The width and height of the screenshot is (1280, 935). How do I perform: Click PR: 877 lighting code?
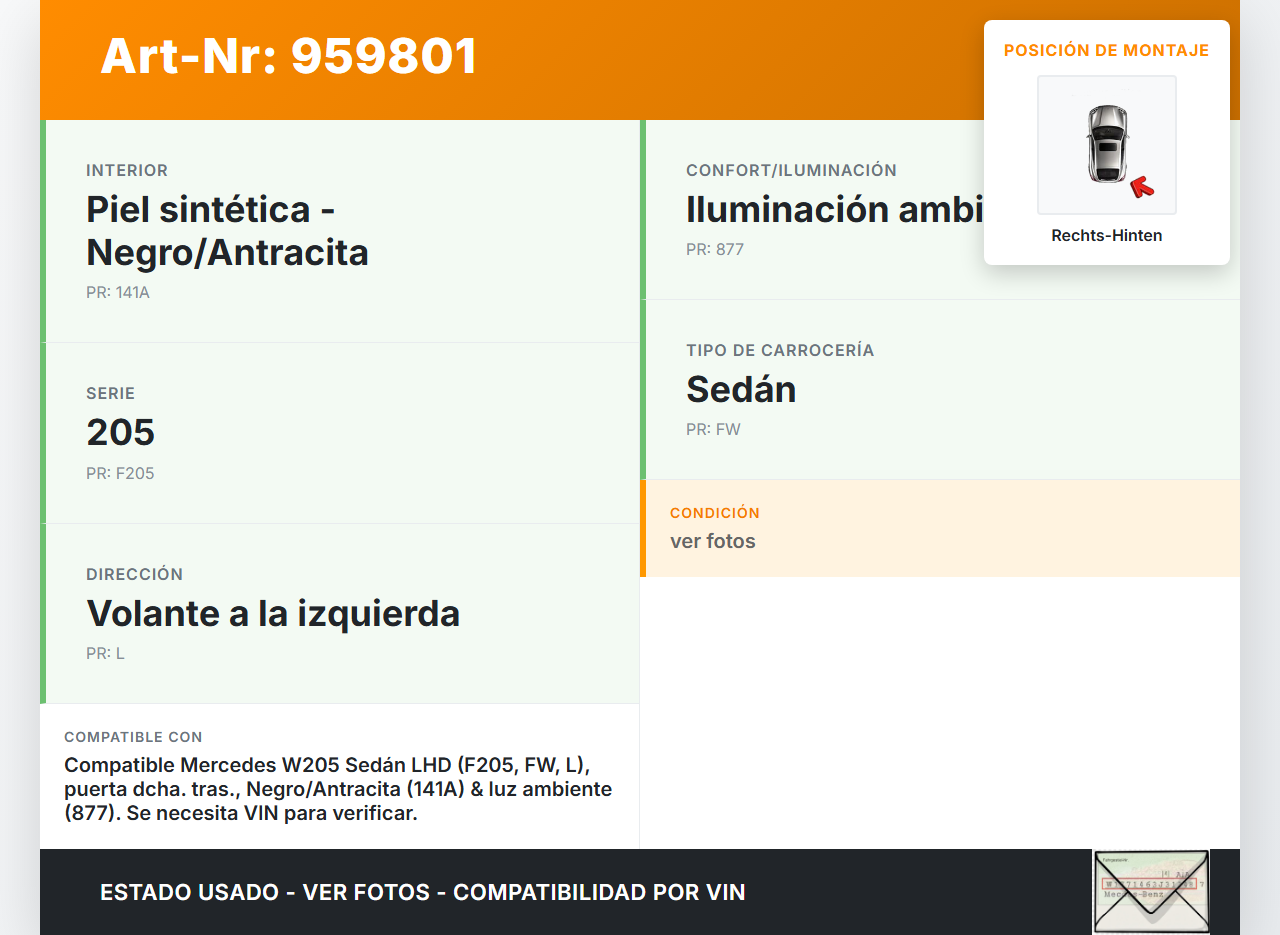click(715, 250)
